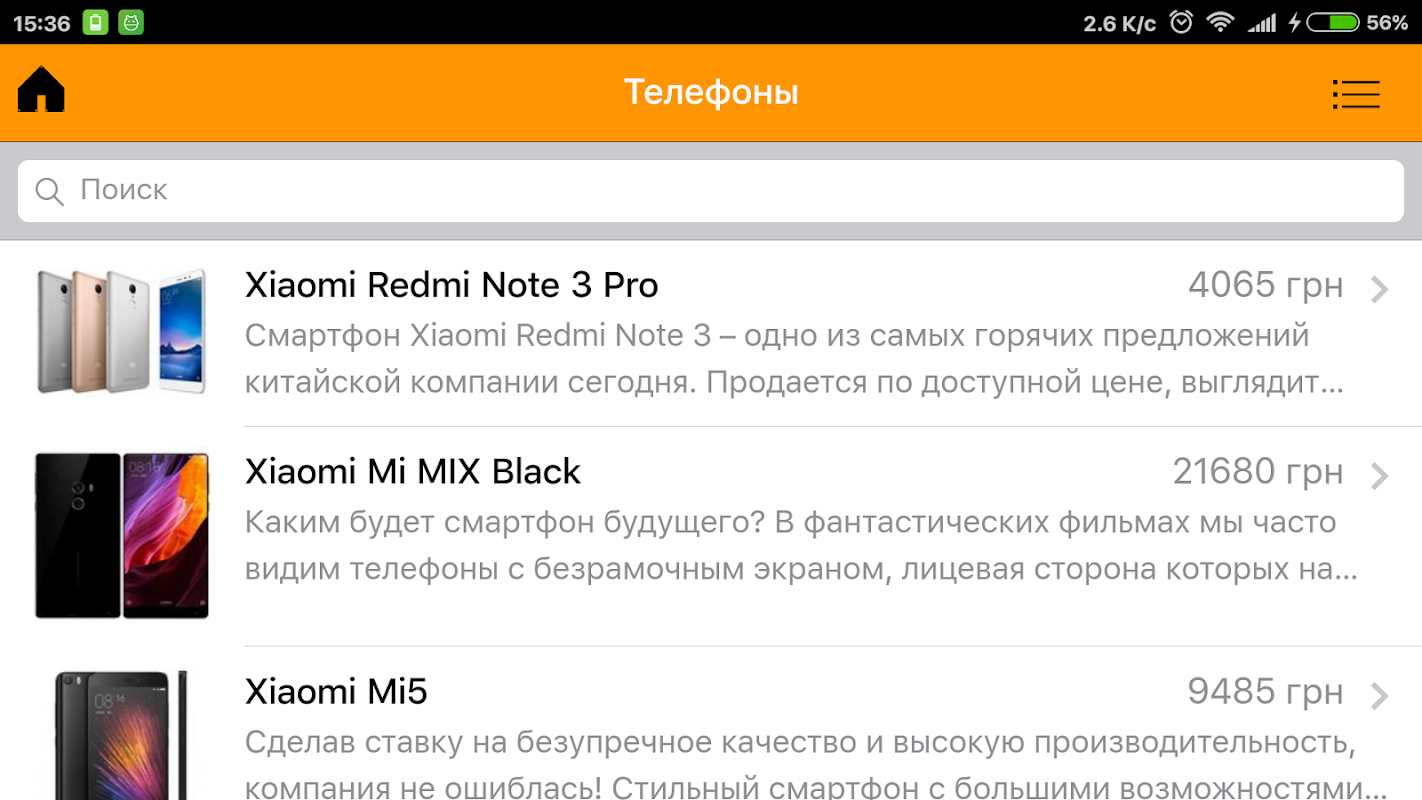The image size is (1422, 800).
Task: Tap the green android notification icon
Action: pyautogui.click(x=131, y=22)
